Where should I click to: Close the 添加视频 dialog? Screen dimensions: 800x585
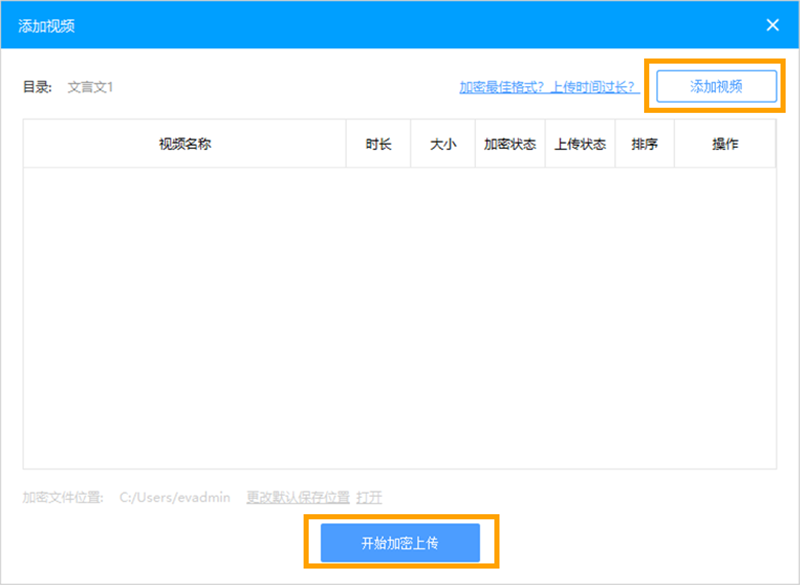tap(772, 24)
